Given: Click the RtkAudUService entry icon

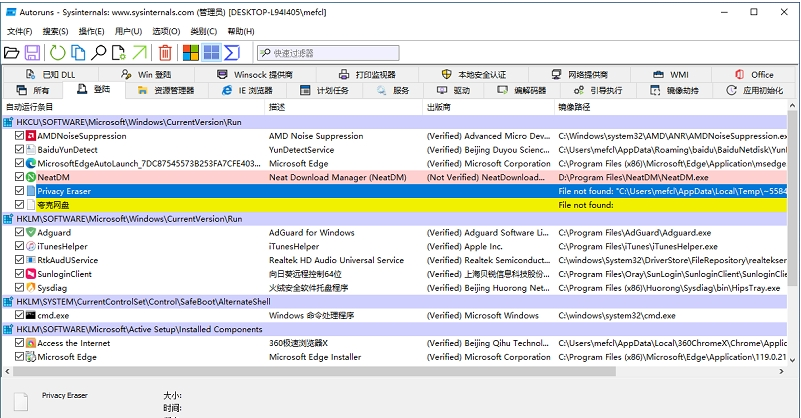Looking at the screenshot, I should point(31,260).
